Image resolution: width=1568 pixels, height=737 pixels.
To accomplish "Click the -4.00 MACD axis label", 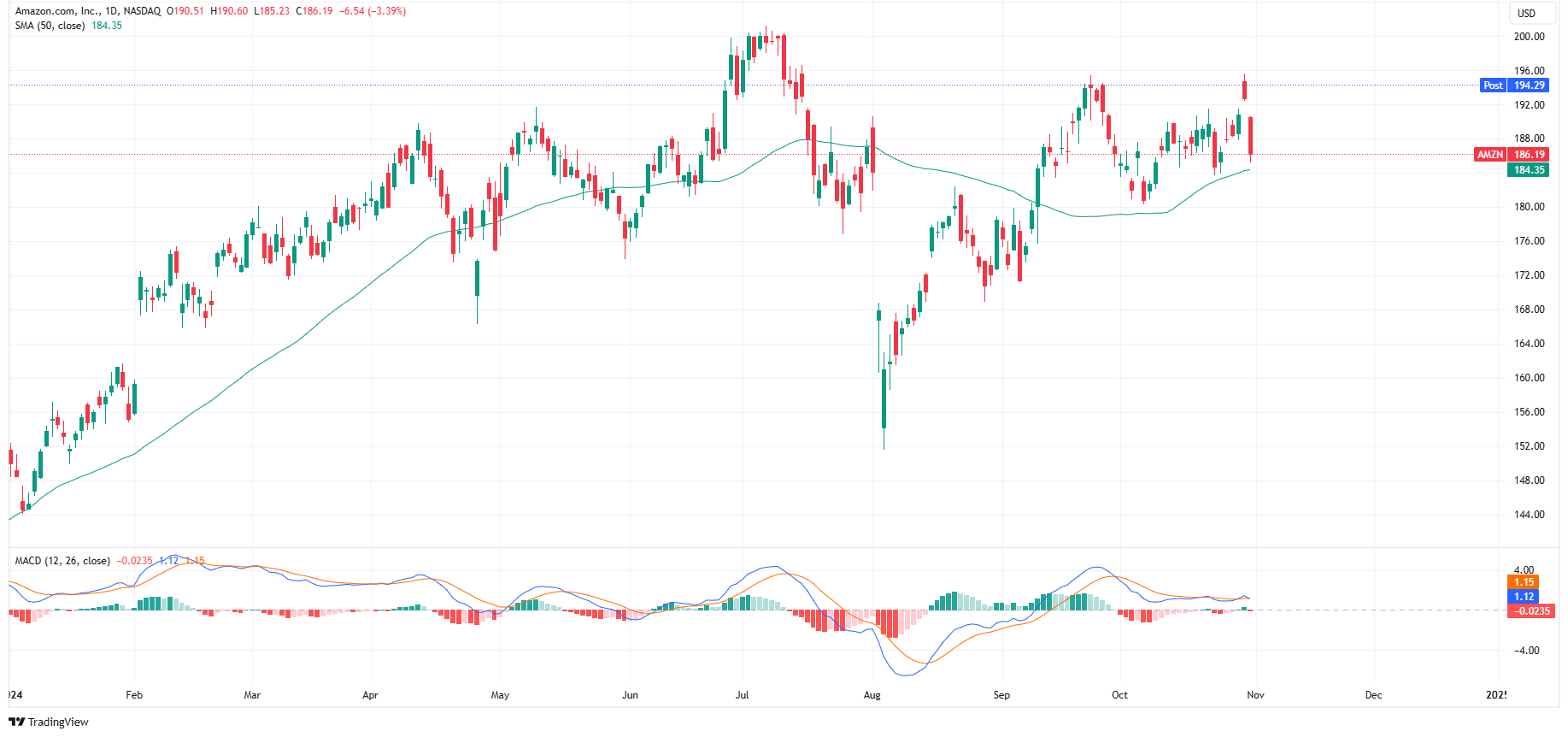I will point(1526,651).
